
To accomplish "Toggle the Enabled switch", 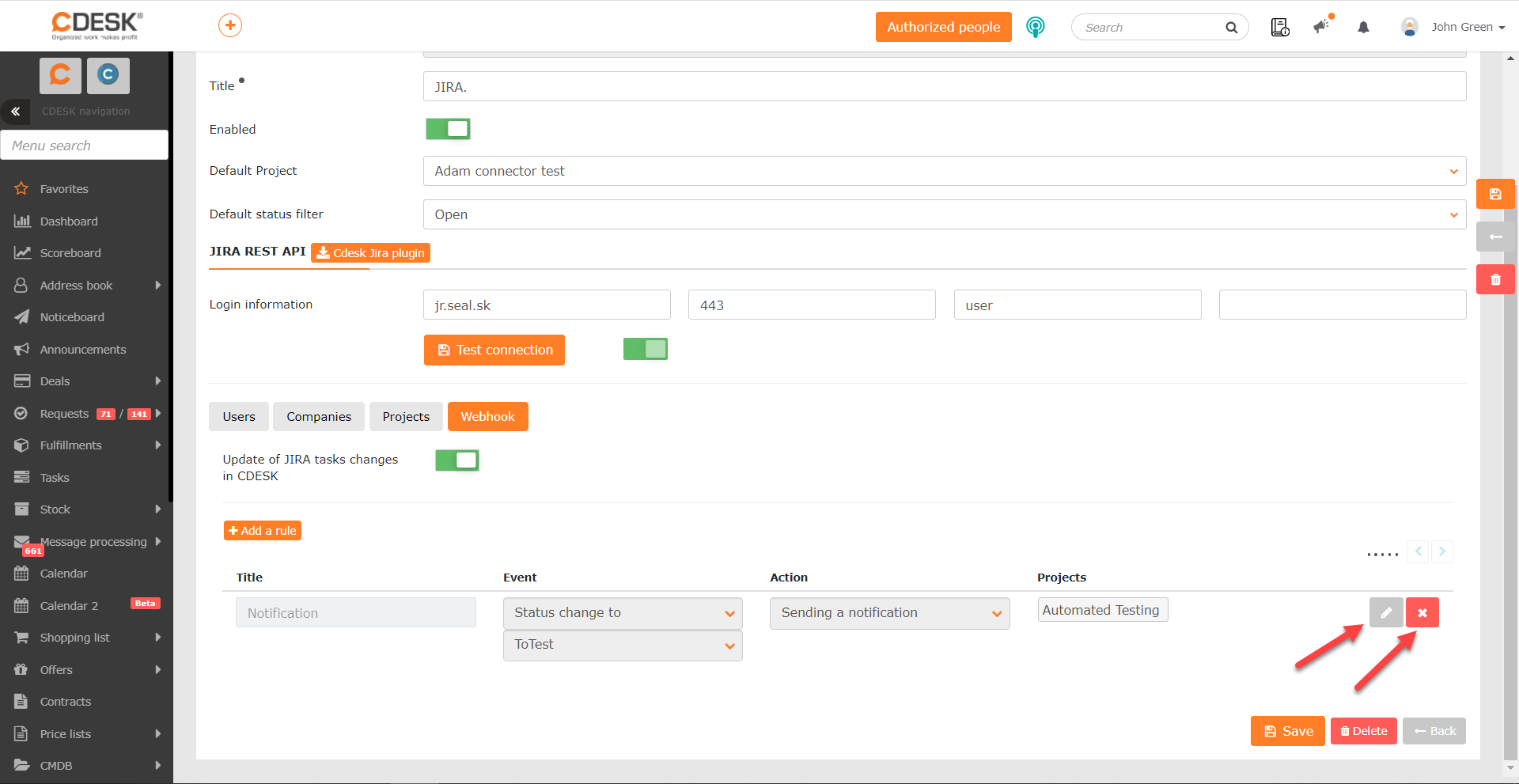I will coord(448,129).
